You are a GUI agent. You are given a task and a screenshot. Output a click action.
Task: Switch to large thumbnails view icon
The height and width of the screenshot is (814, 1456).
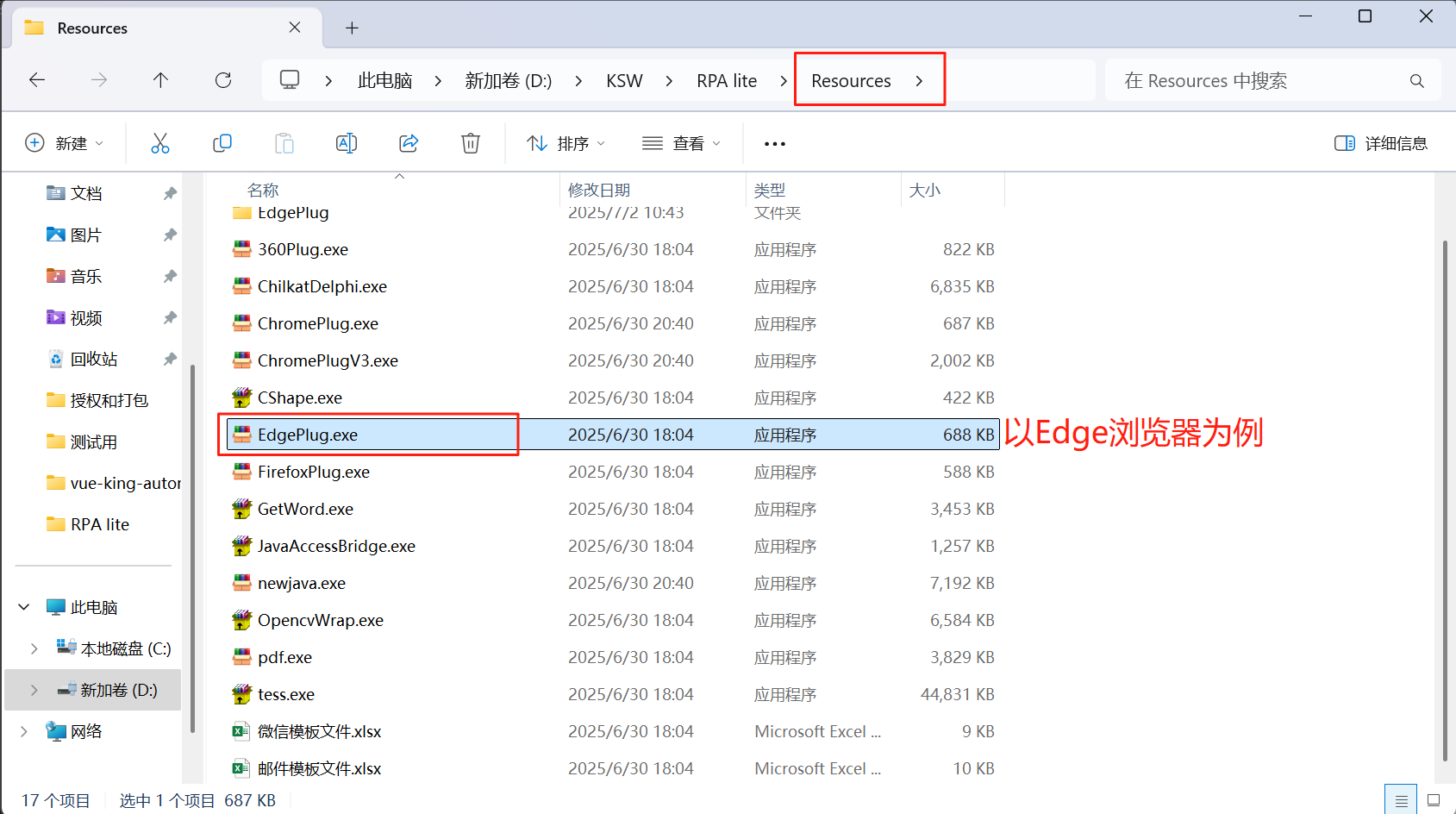1434,800
